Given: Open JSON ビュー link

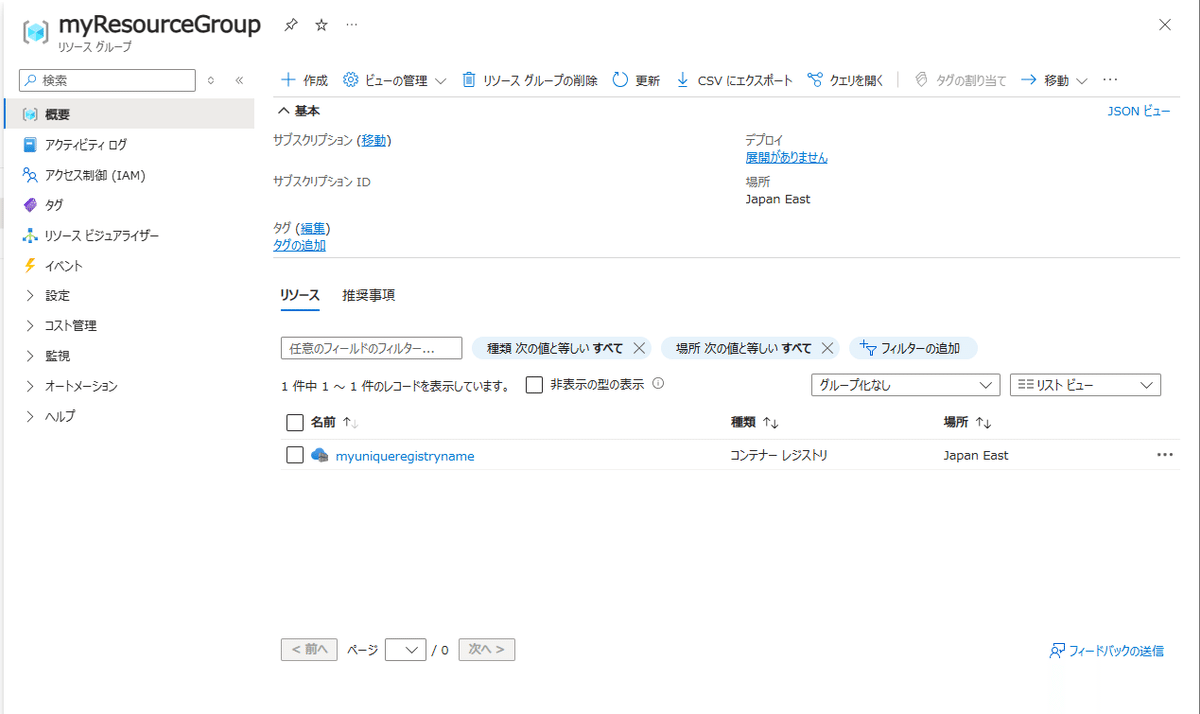Looking at the screenshot, I should (1138, 111).
